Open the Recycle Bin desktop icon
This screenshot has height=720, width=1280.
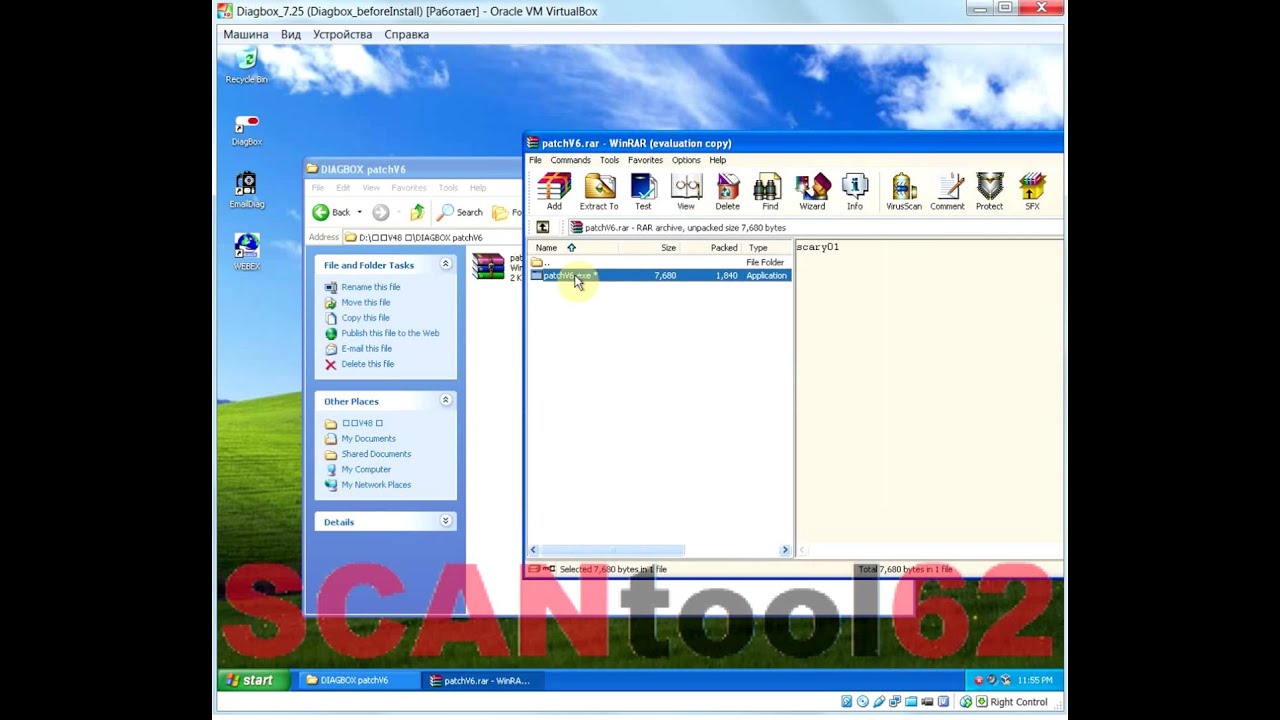[x=246, y=67]
